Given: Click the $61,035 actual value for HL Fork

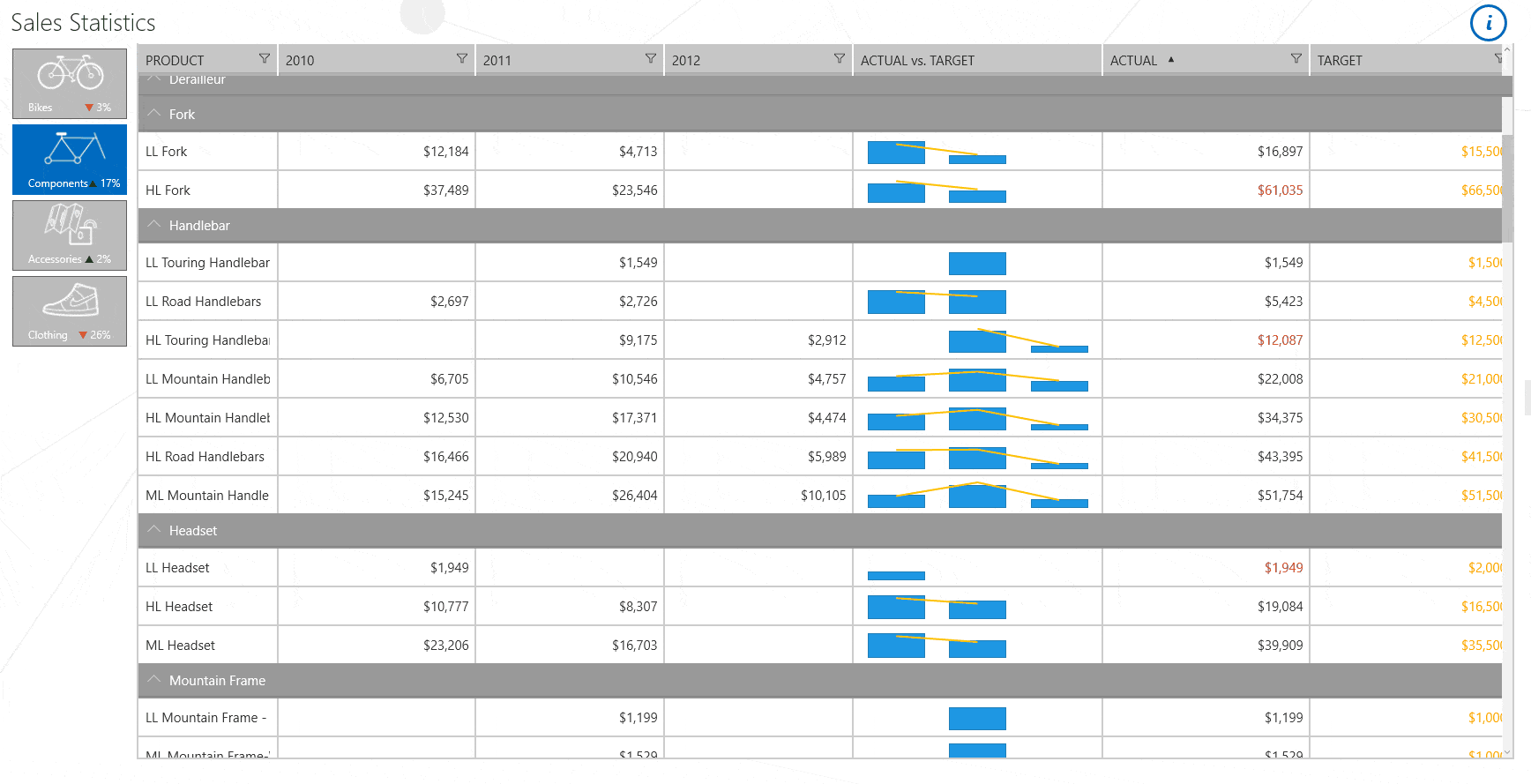Looking at the screenshot, I should pyautogui.click(x=1280, y=190).
